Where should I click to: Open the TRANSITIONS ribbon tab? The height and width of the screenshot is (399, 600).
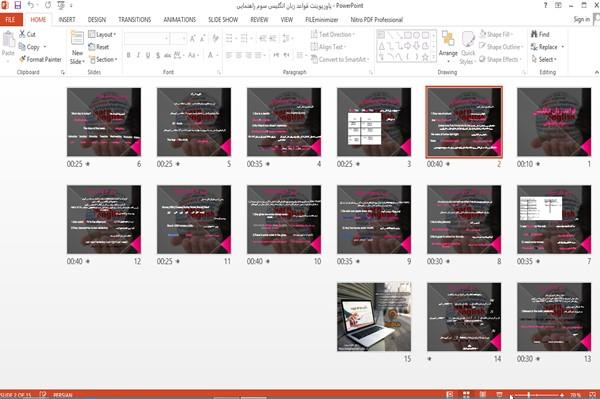click(135, 20)
